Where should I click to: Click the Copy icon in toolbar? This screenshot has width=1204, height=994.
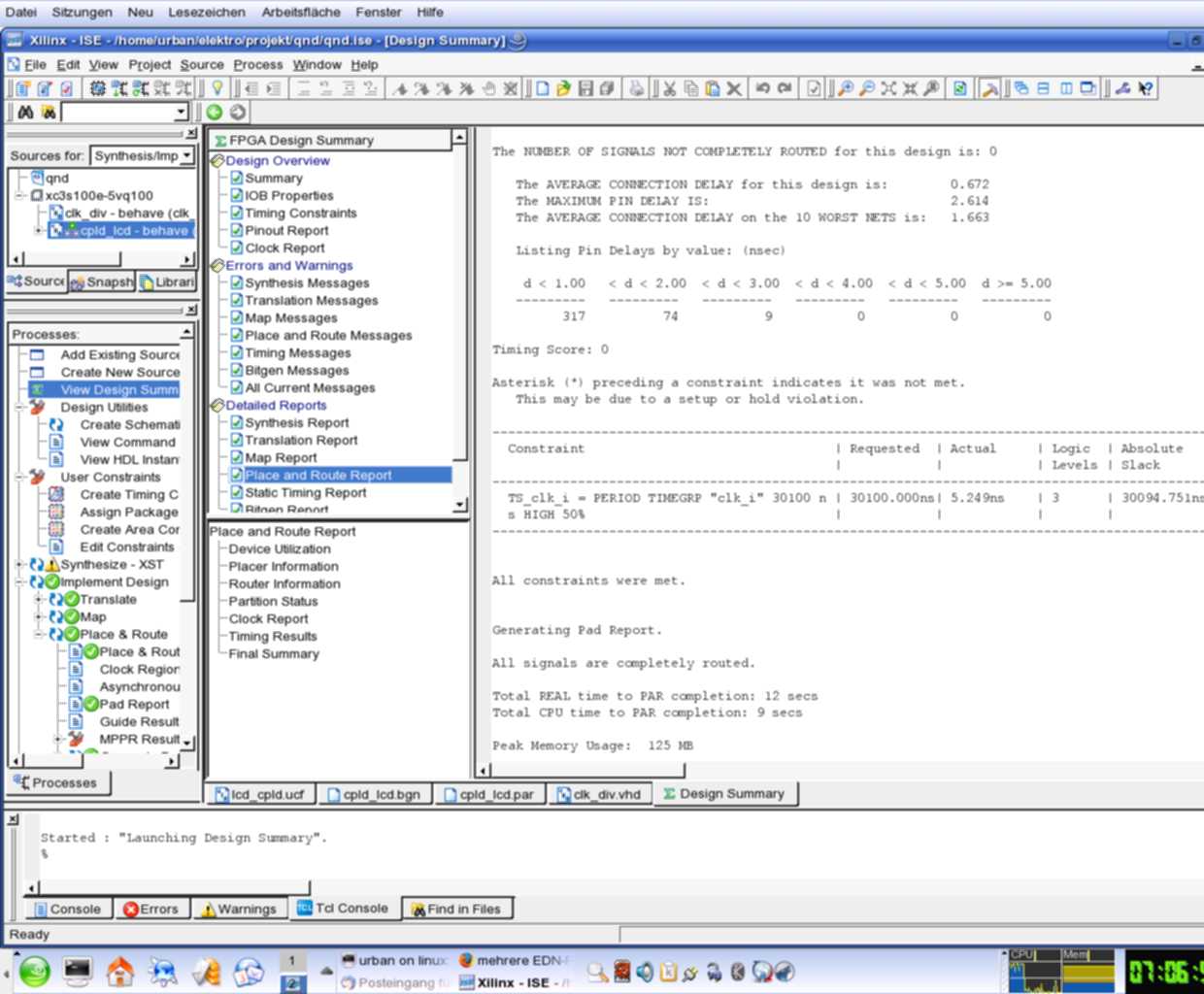coord(690,88)
